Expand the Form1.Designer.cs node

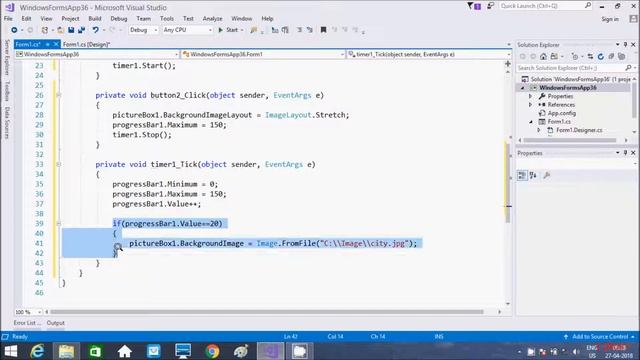(539, 130)
